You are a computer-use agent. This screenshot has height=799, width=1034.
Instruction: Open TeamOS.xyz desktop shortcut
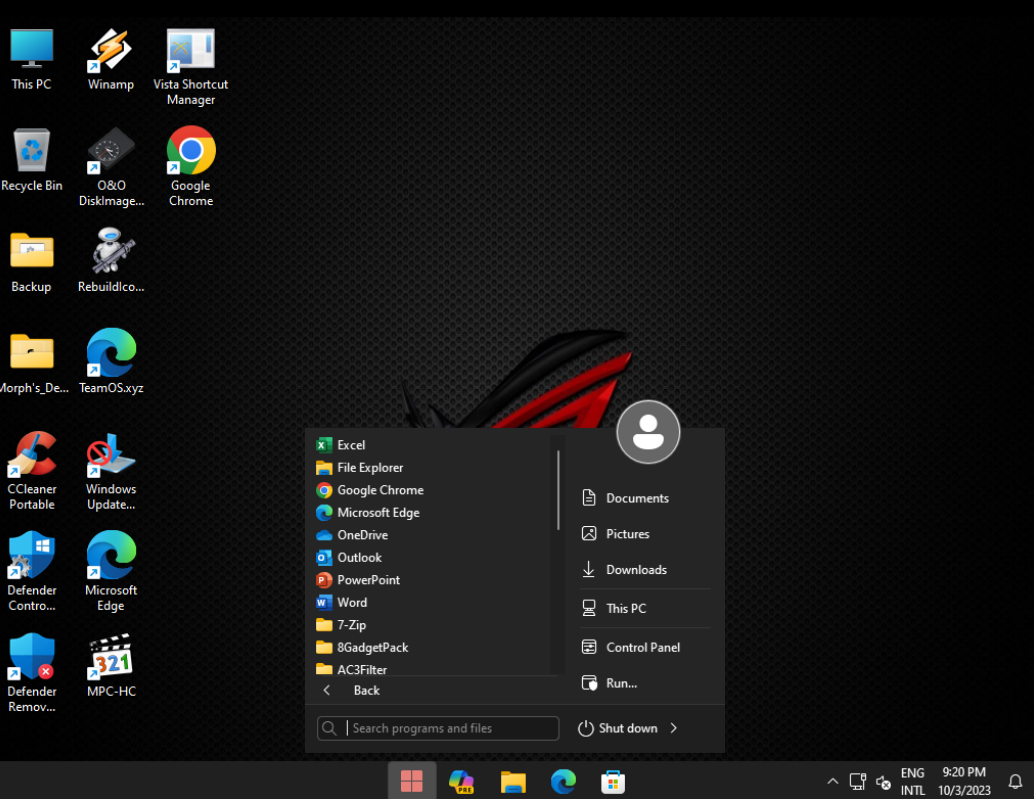(x=111, y=362)
